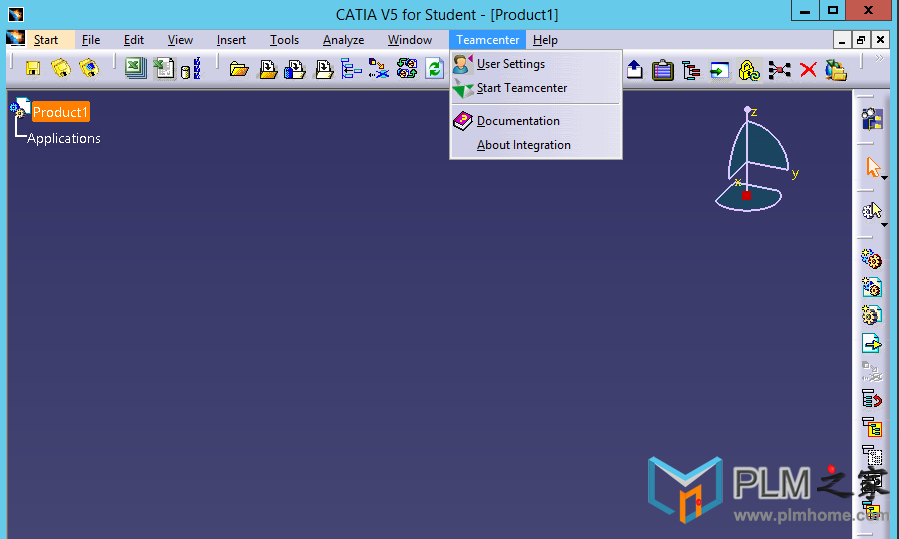Image resolution: width=899 pixels, height=539 pixels.
Task: Click the gear with cursor selection icon
Action: click(x=871, y=211)
